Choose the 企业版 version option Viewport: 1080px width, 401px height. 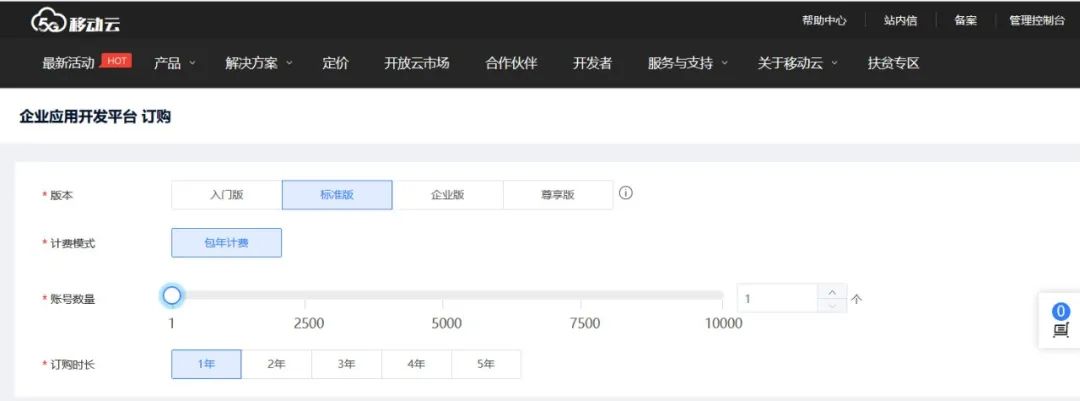coord(447,195)
